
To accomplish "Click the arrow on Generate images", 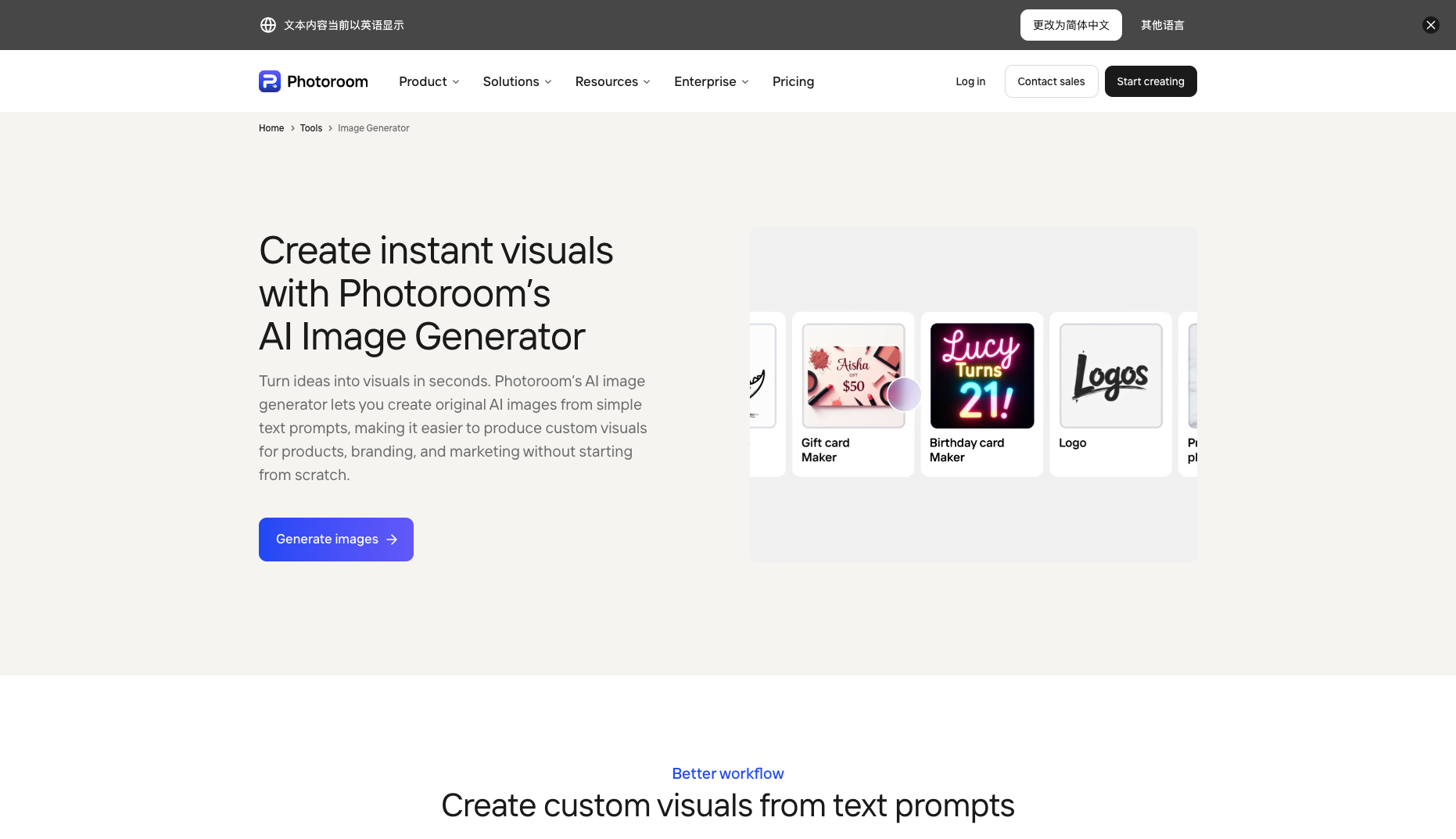I will coord(392,540).
